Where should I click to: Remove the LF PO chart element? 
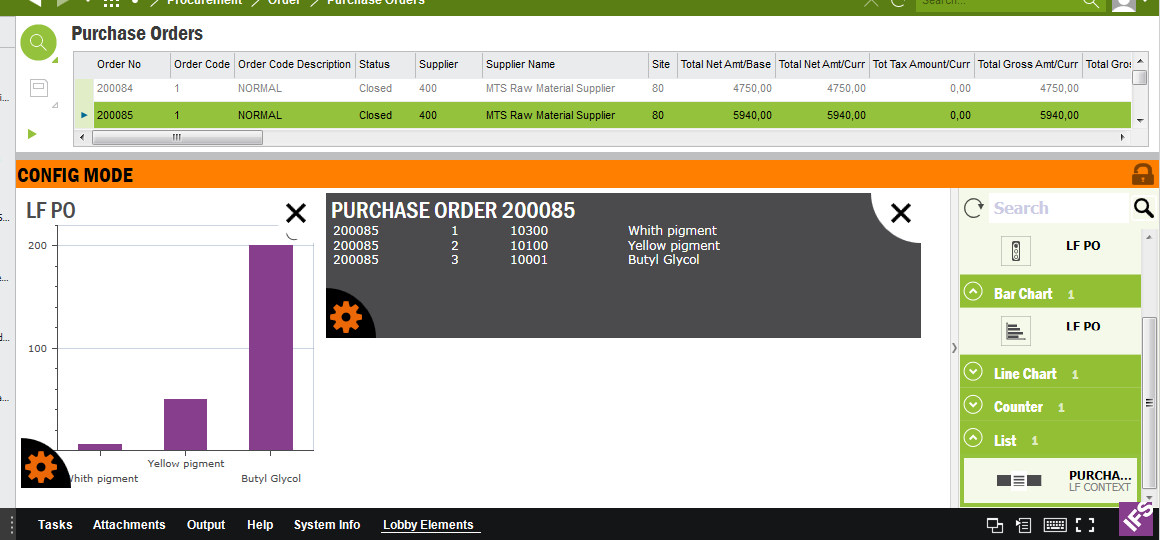pyautogui.click(x=295, y=213)
